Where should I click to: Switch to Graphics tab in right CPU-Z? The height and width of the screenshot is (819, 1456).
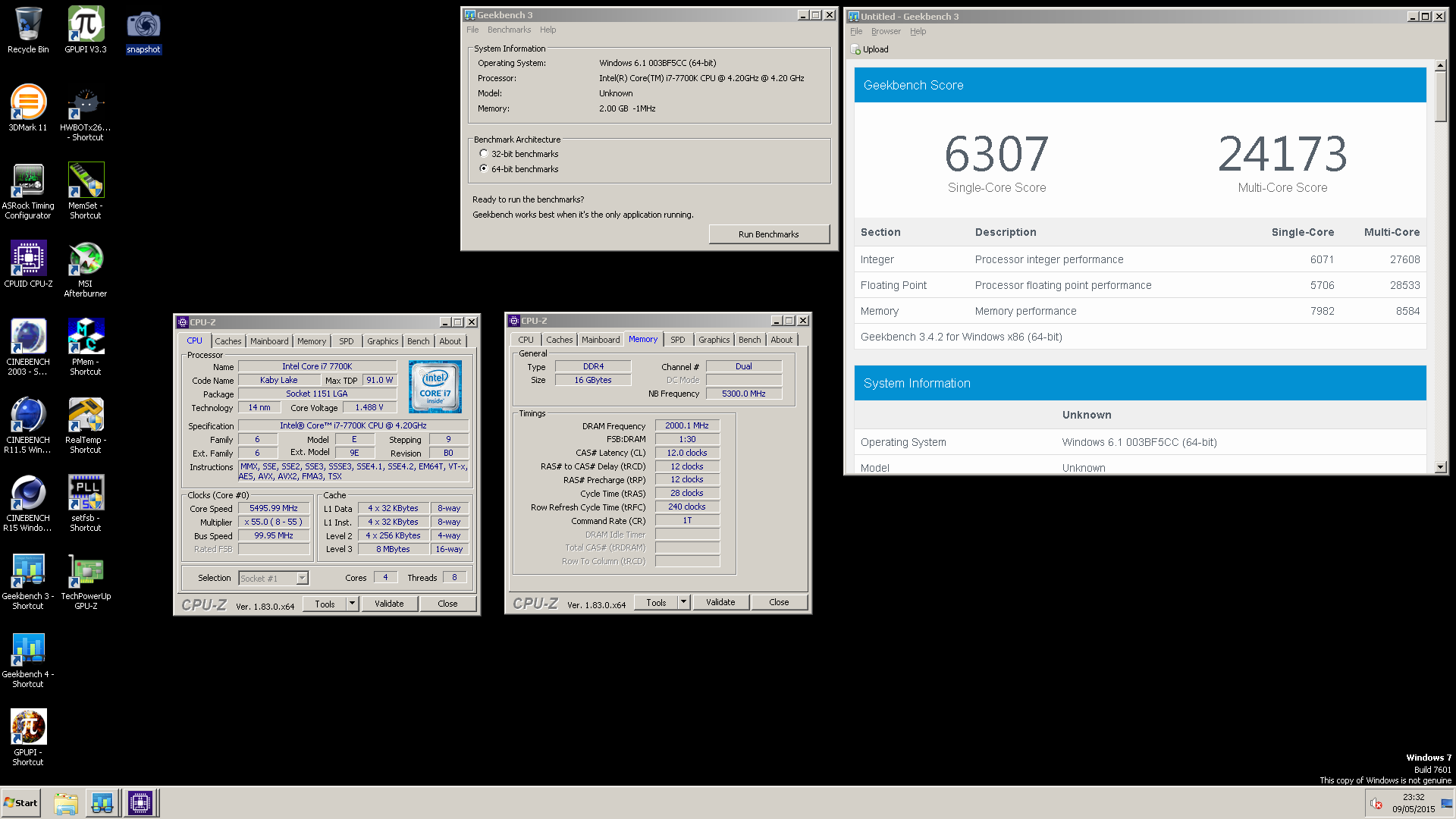(714, 340)
